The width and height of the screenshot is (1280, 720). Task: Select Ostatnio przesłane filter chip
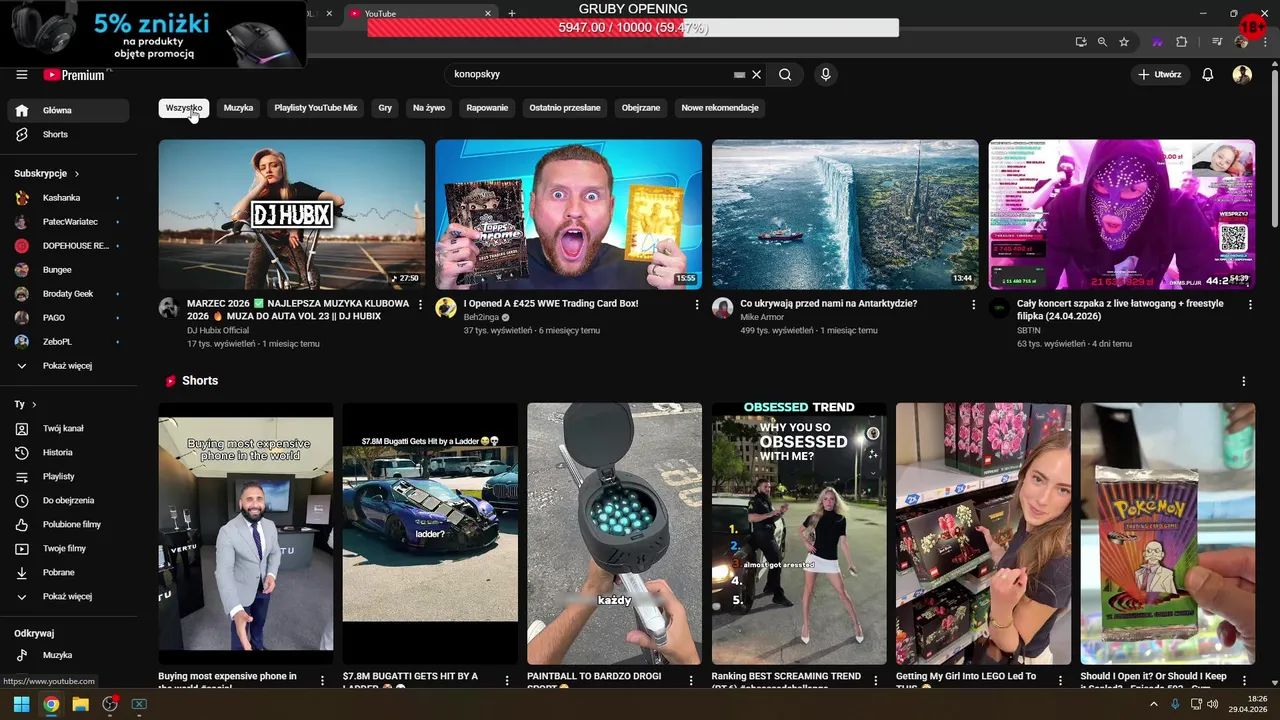click(565, 108)
